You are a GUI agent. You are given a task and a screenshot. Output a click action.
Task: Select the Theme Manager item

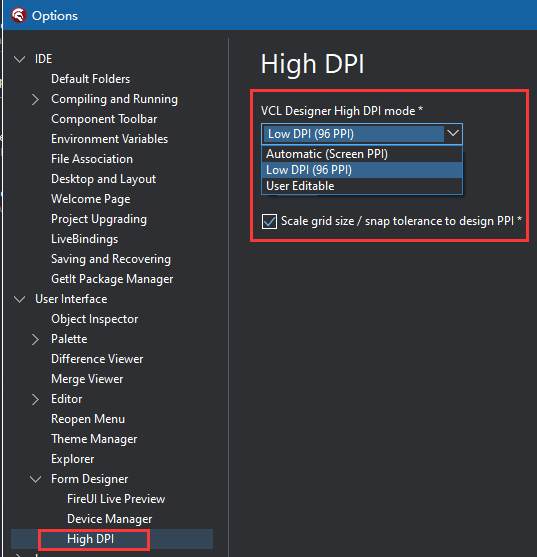point(94,439)
